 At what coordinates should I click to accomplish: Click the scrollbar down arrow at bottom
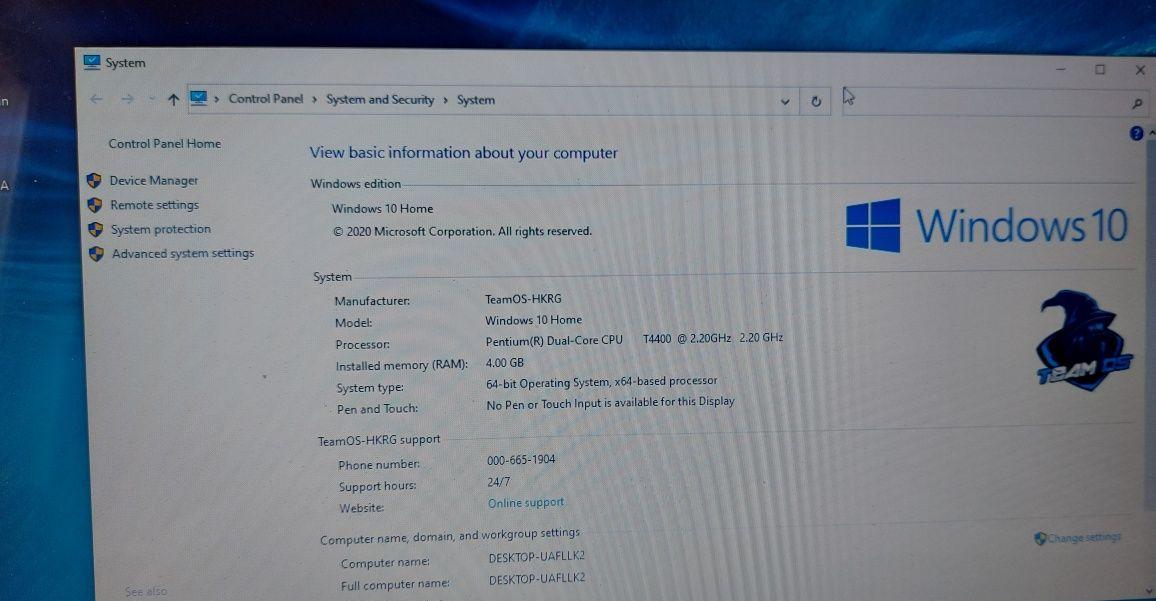(1151, 591)
